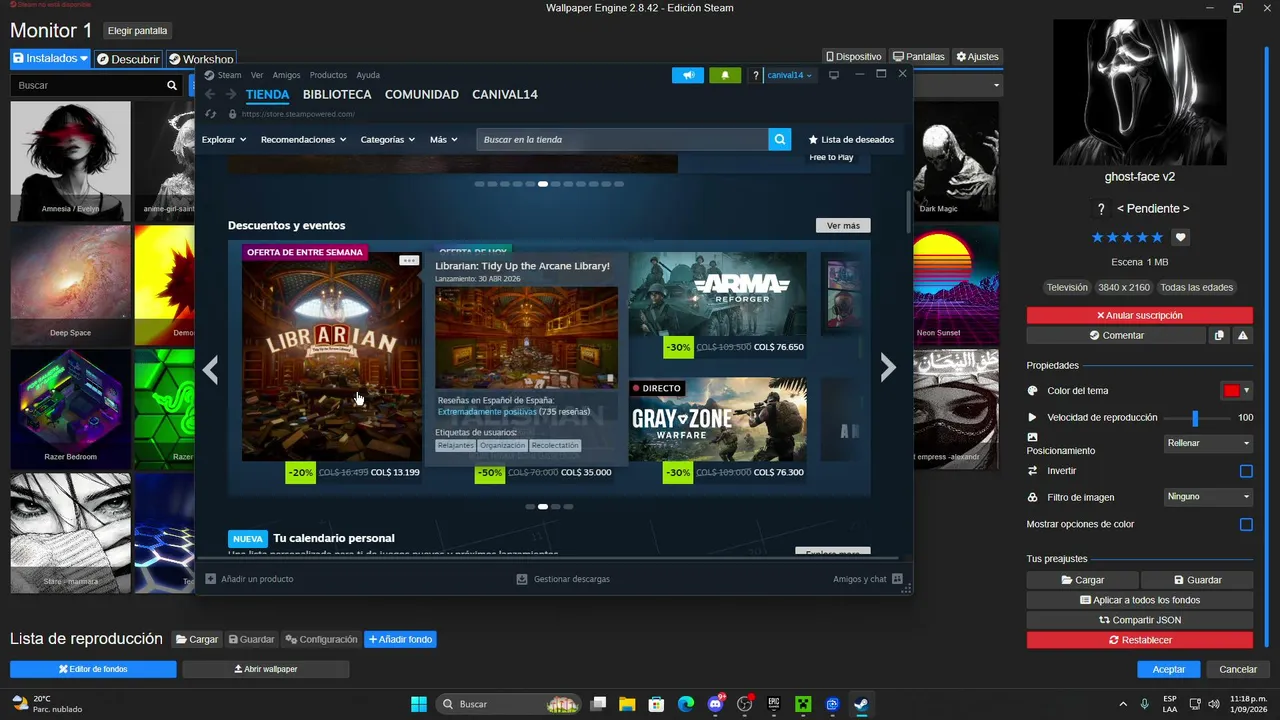Show hidden system tray icons

1122,704
